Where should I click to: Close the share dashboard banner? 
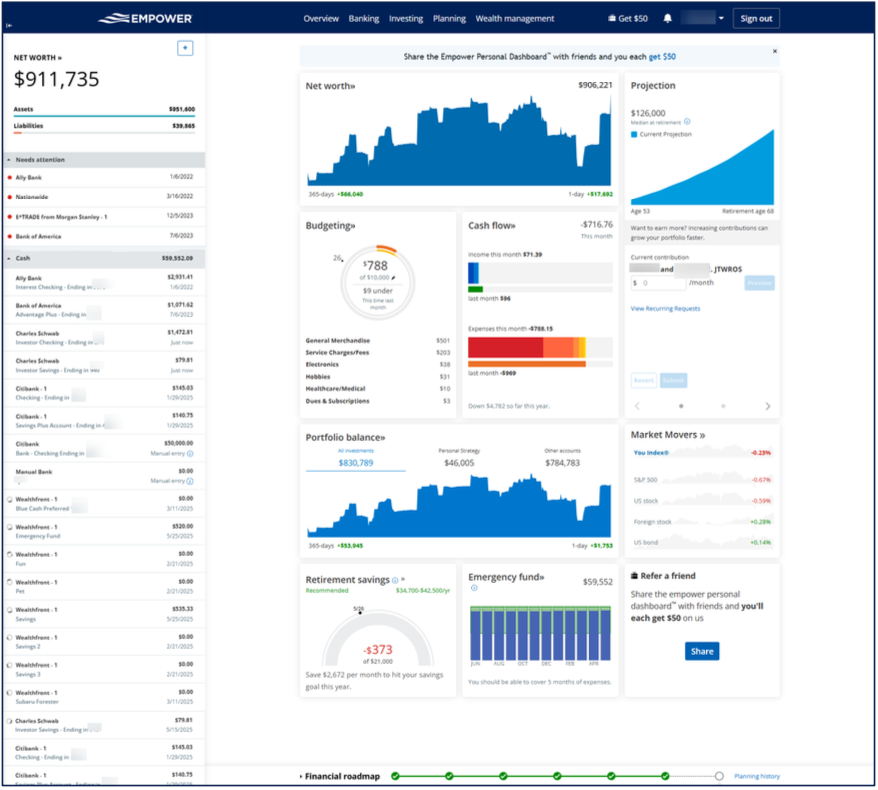point(775,51)
